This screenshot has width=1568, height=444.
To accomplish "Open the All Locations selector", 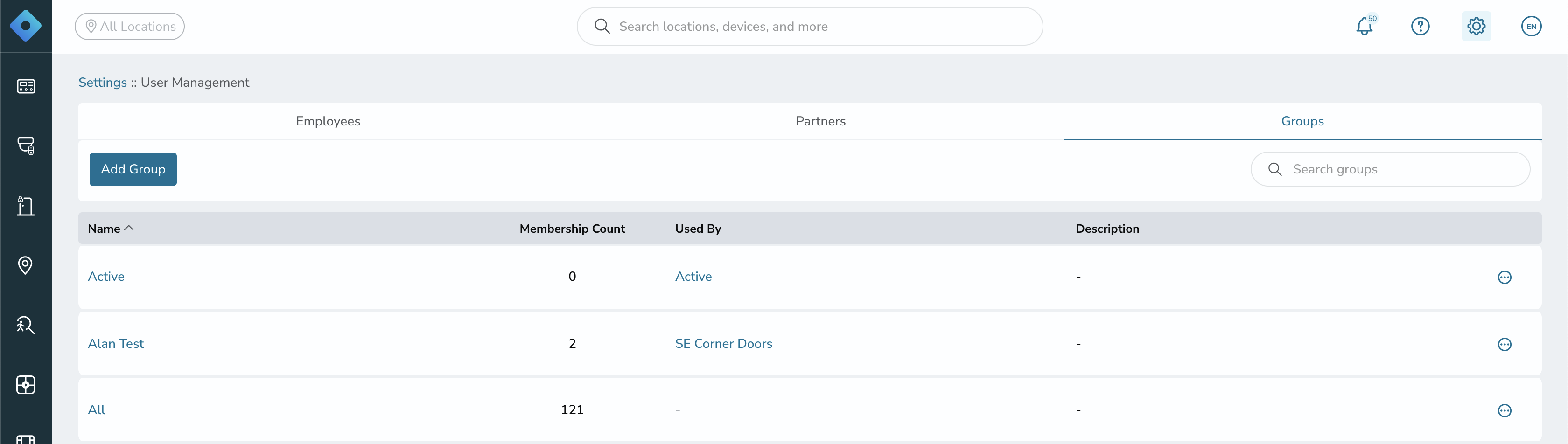I will [x=130, y=26].
